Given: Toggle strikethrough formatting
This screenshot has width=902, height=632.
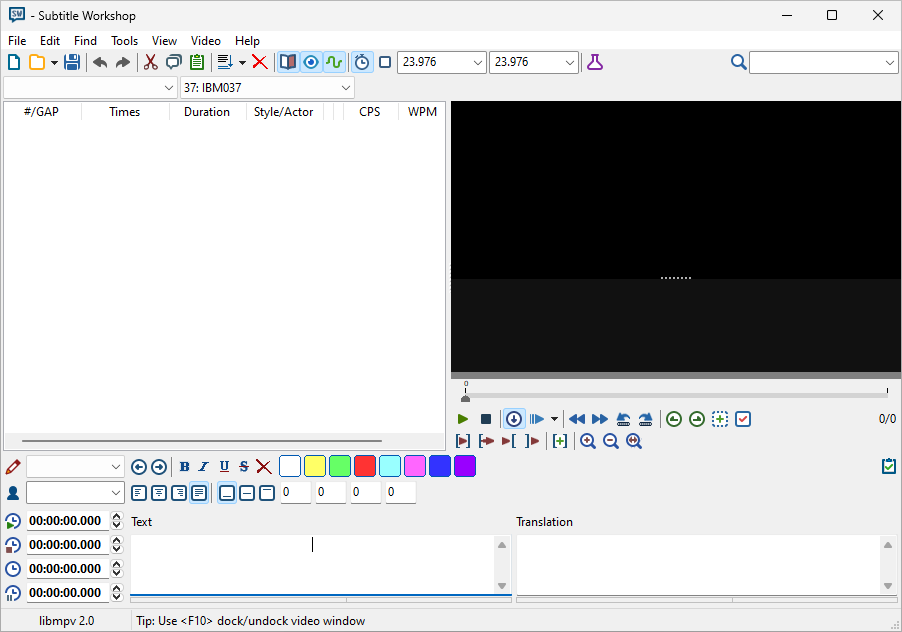Looking at the screenshot, I should (244, 466).
